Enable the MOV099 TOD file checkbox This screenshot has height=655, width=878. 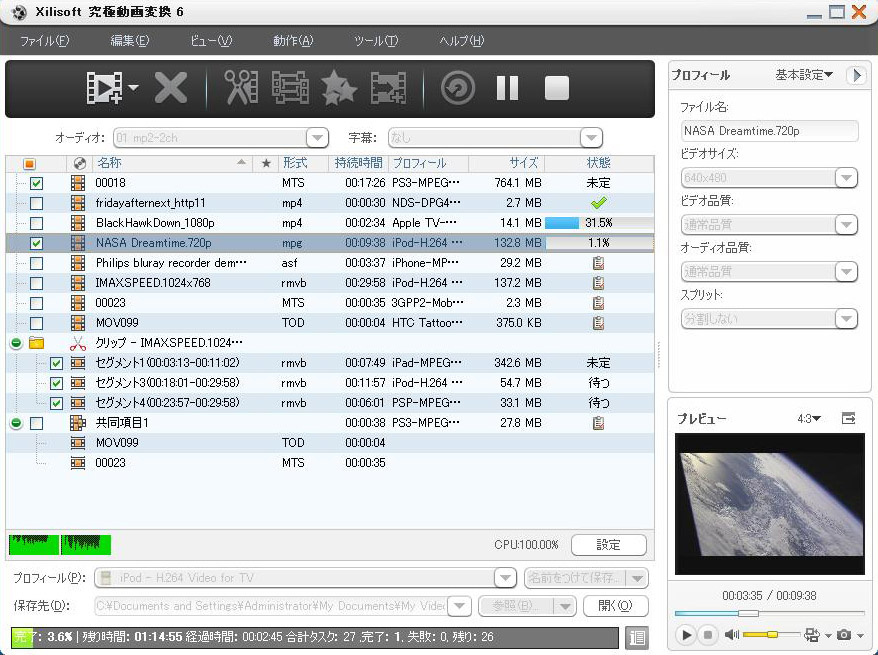tap(37, 323)
